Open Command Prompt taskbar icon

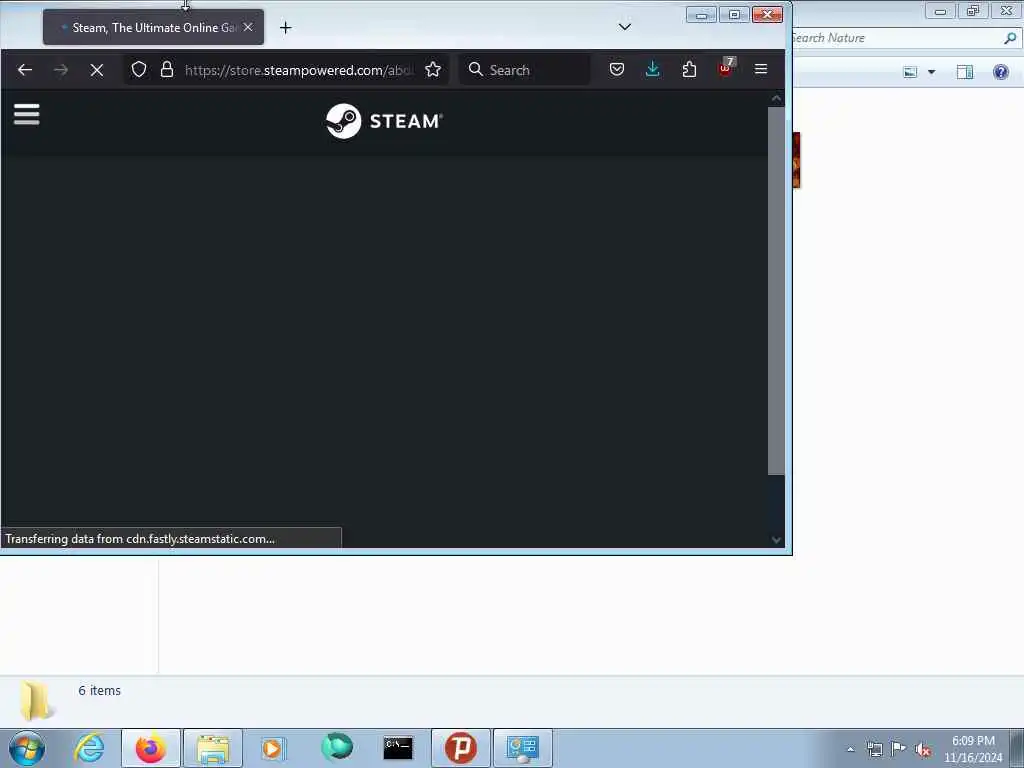click(x=398, y=748)
